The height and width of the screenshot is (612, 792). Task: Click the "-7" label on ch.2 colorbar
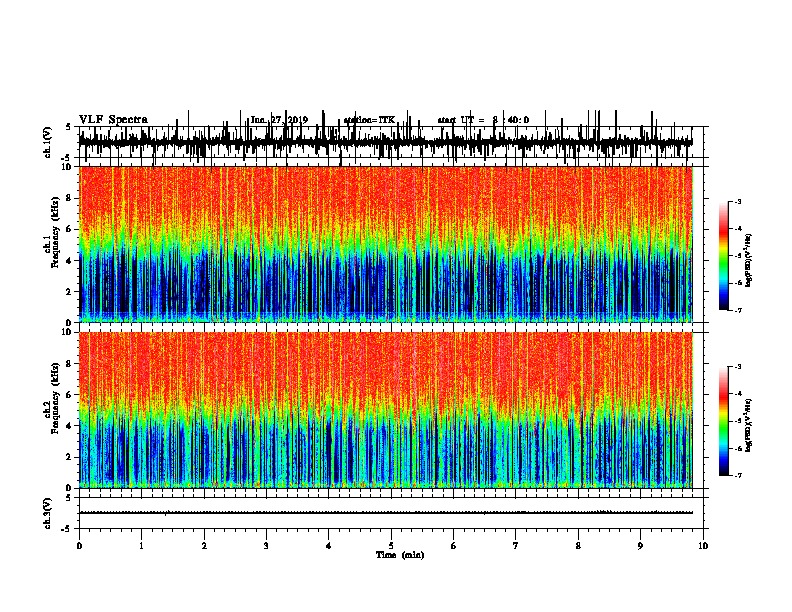(x=738, y=475)
